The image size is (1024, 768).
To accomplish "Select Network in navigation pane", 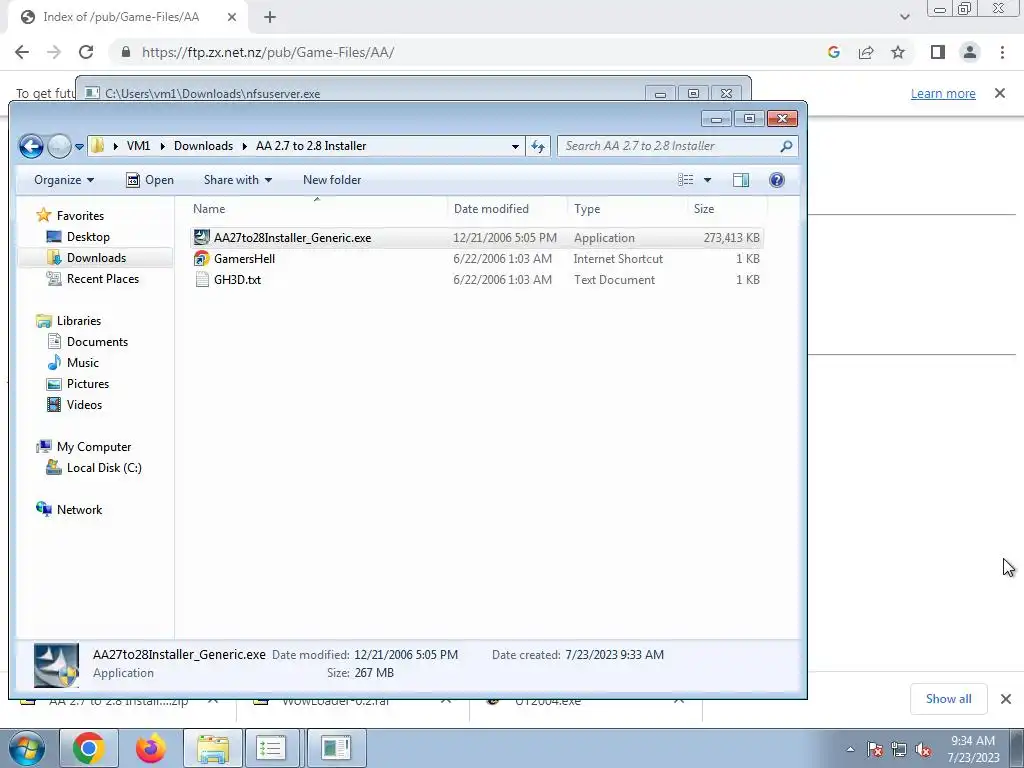I will coord(79,509).
